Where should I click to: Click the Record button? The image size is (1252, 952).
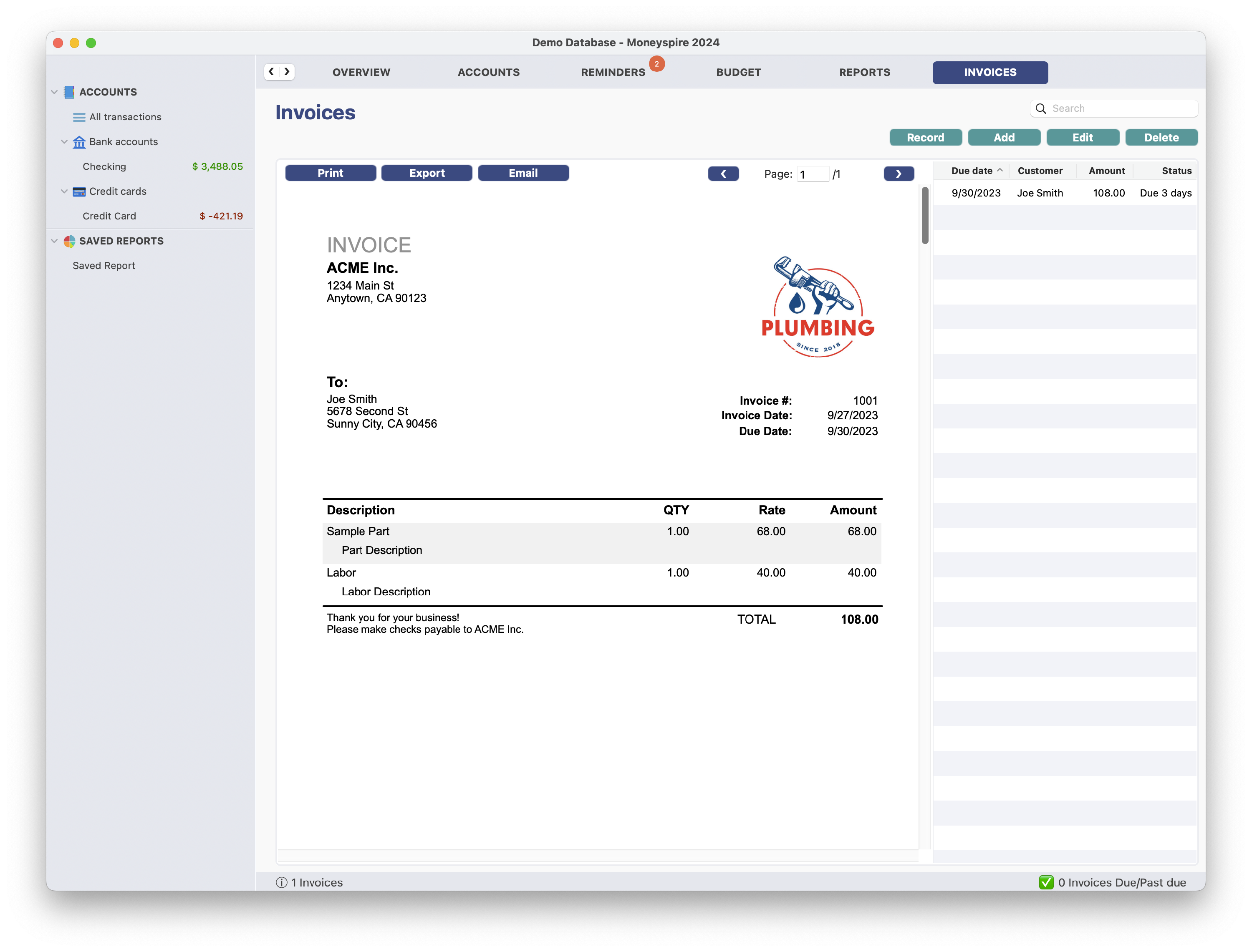pyautogui.click(x=925, y=137)
